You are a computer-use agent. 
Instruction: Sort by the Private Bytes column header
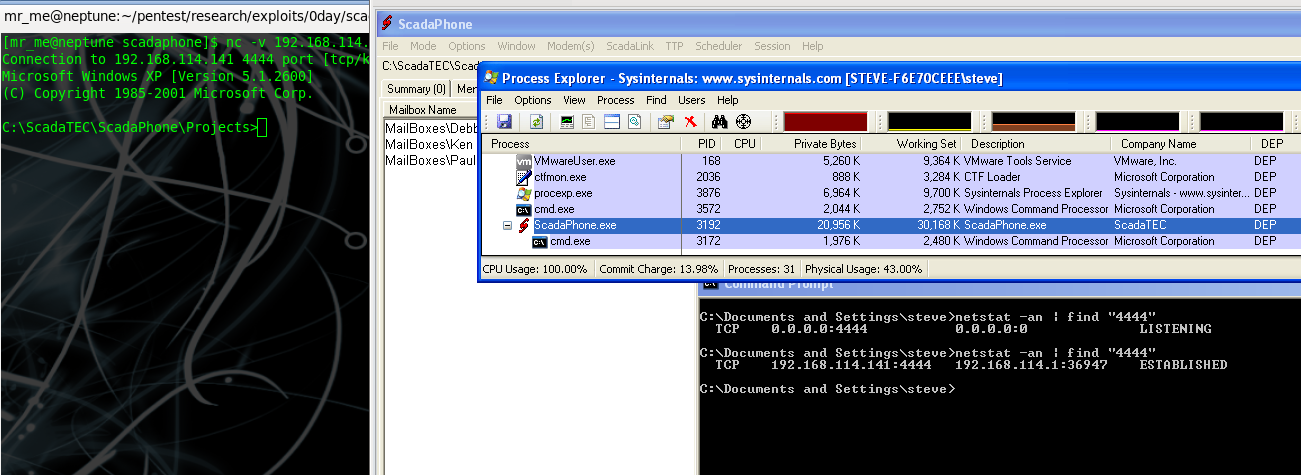click(811, 144)
